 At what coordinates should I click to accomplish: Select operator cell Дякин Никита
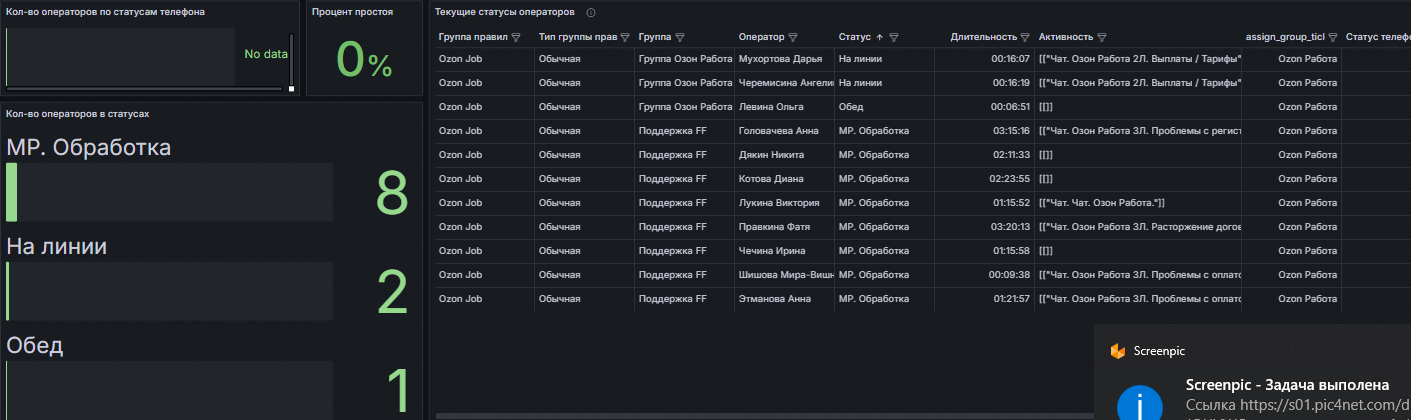tap(784, 155)
